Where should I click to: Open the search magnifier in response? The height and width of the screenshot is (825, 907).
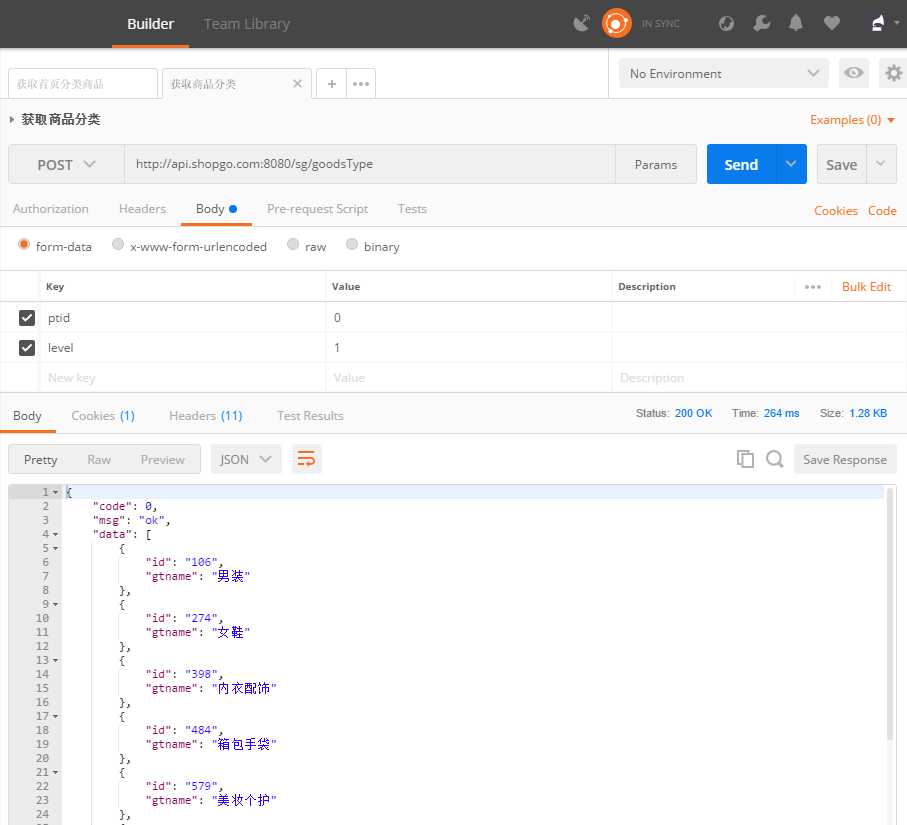775,459
